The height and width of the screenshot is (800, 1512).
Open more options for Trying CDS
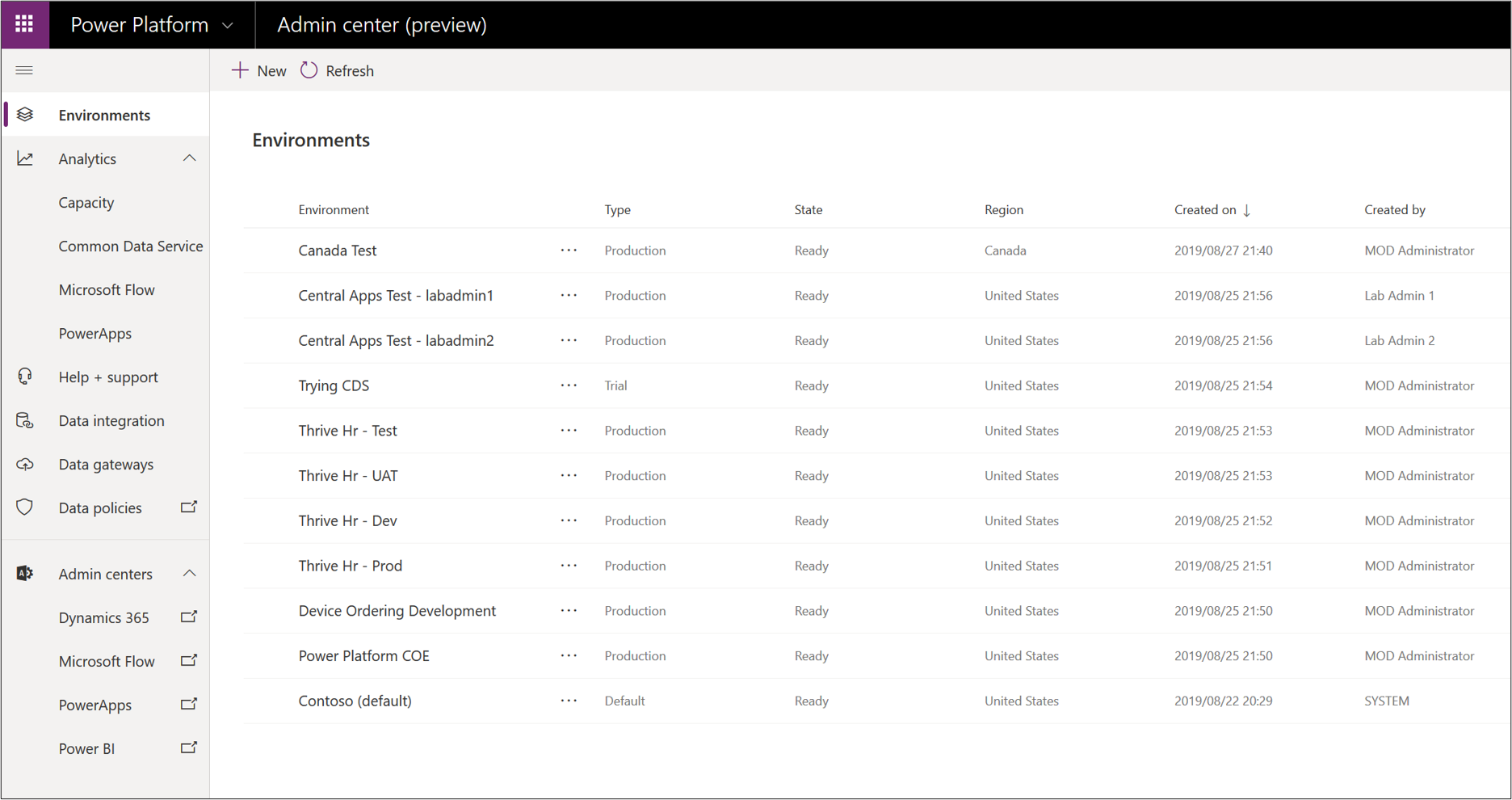coord(569,385)
